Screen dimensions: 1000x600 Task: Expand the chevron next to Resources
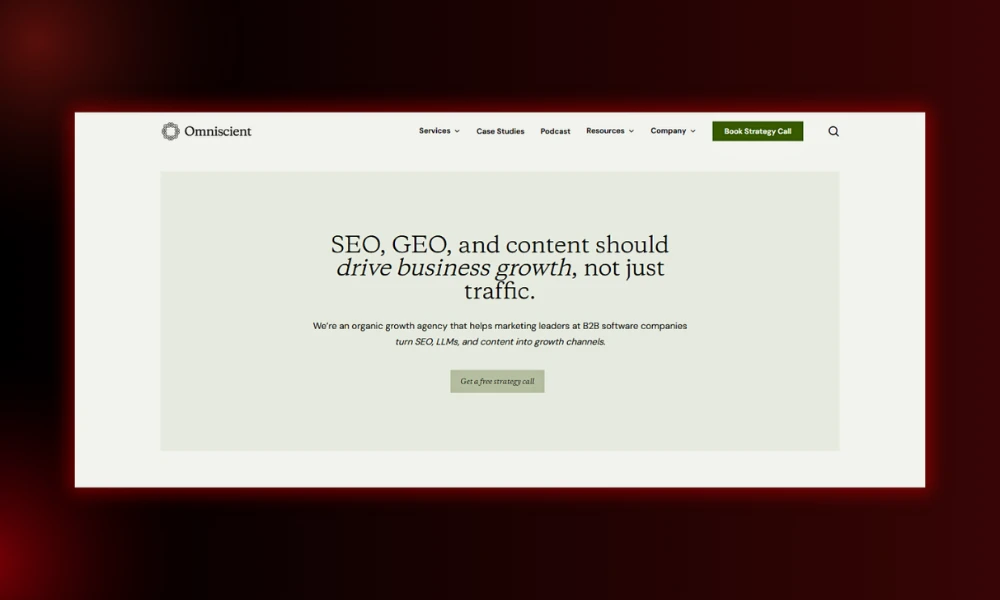coord(631,130)
